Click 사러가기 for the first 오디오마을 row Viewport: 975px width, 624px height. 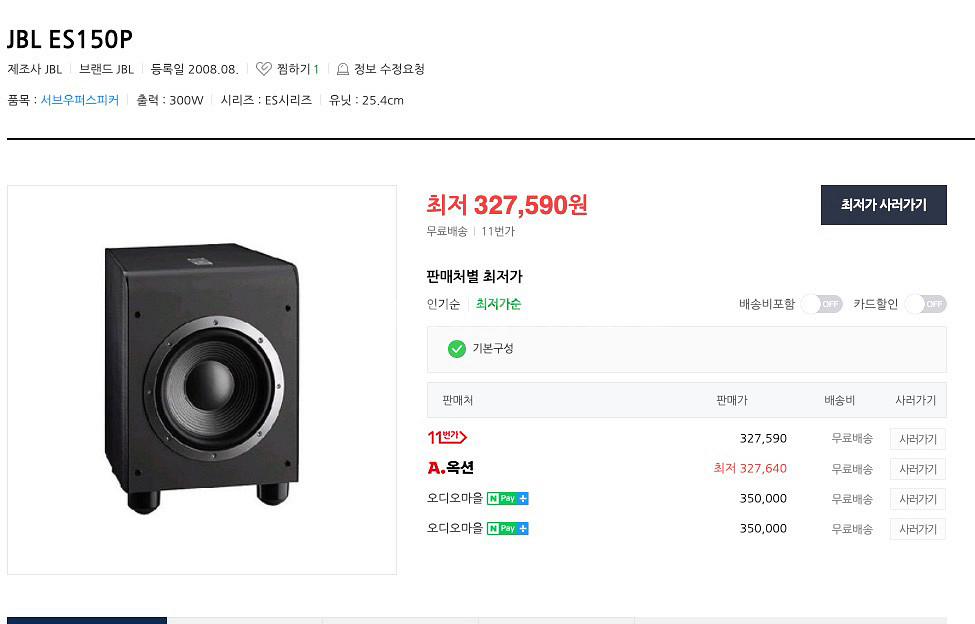pyautogui.click(x=918, y=499)
